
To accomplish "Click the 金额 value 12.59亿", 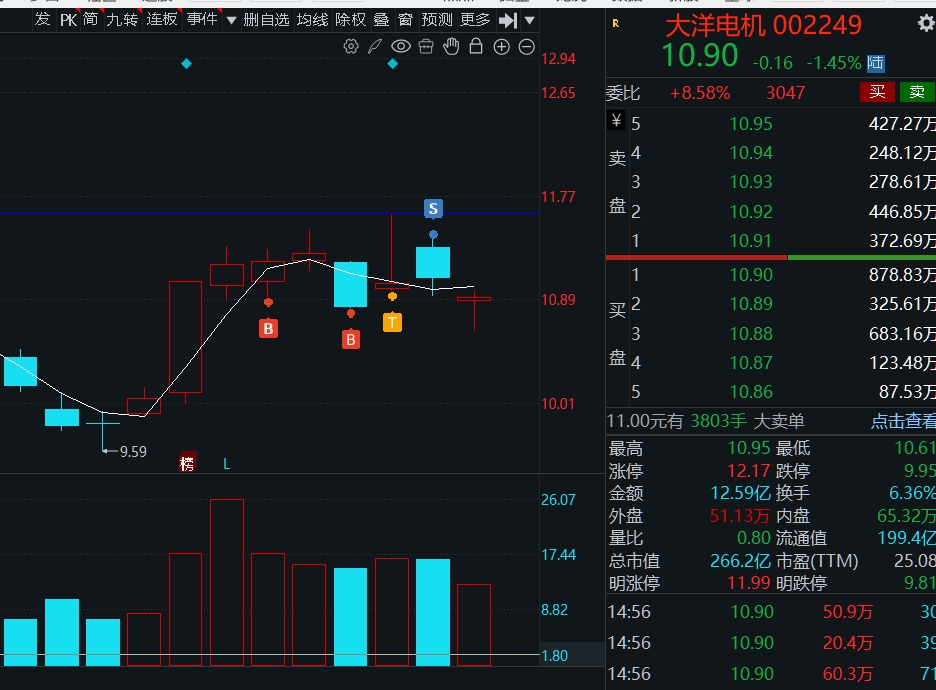I will 740,493.
